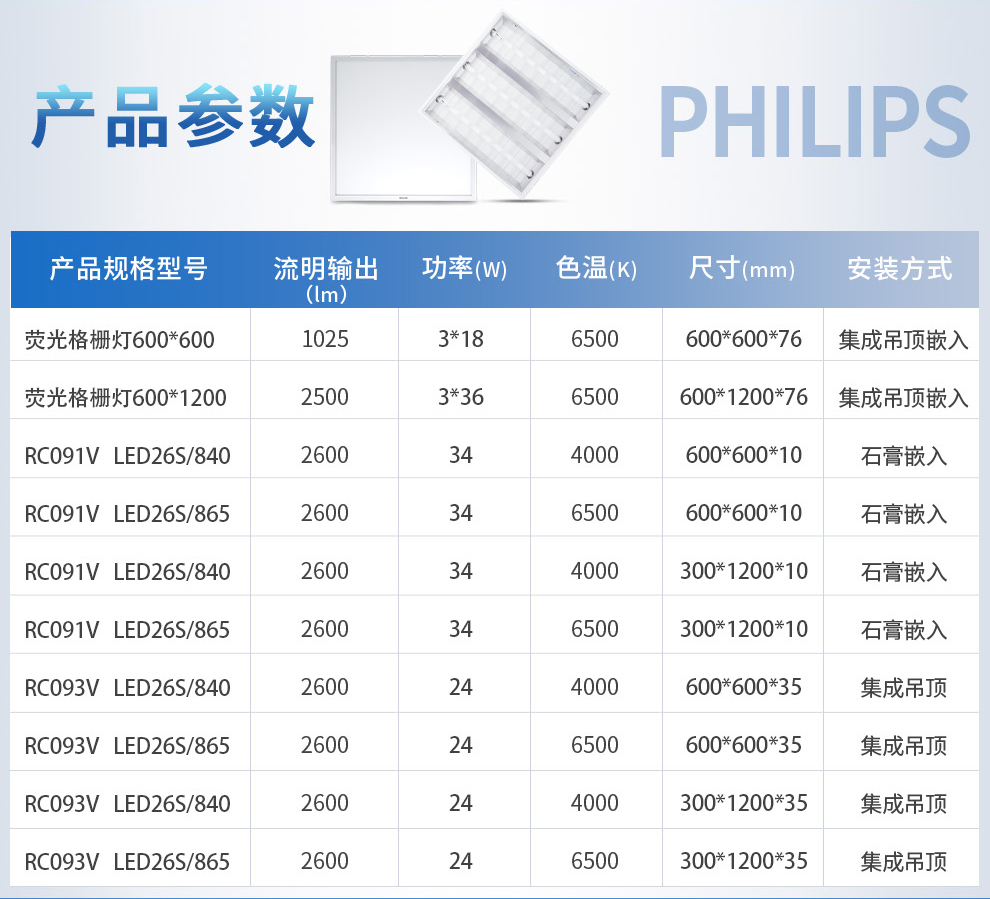Click 4000 color temperature in the 300*1200*10 row
Viewport: 990px width, 899px height.
click(x=595, y=571)
